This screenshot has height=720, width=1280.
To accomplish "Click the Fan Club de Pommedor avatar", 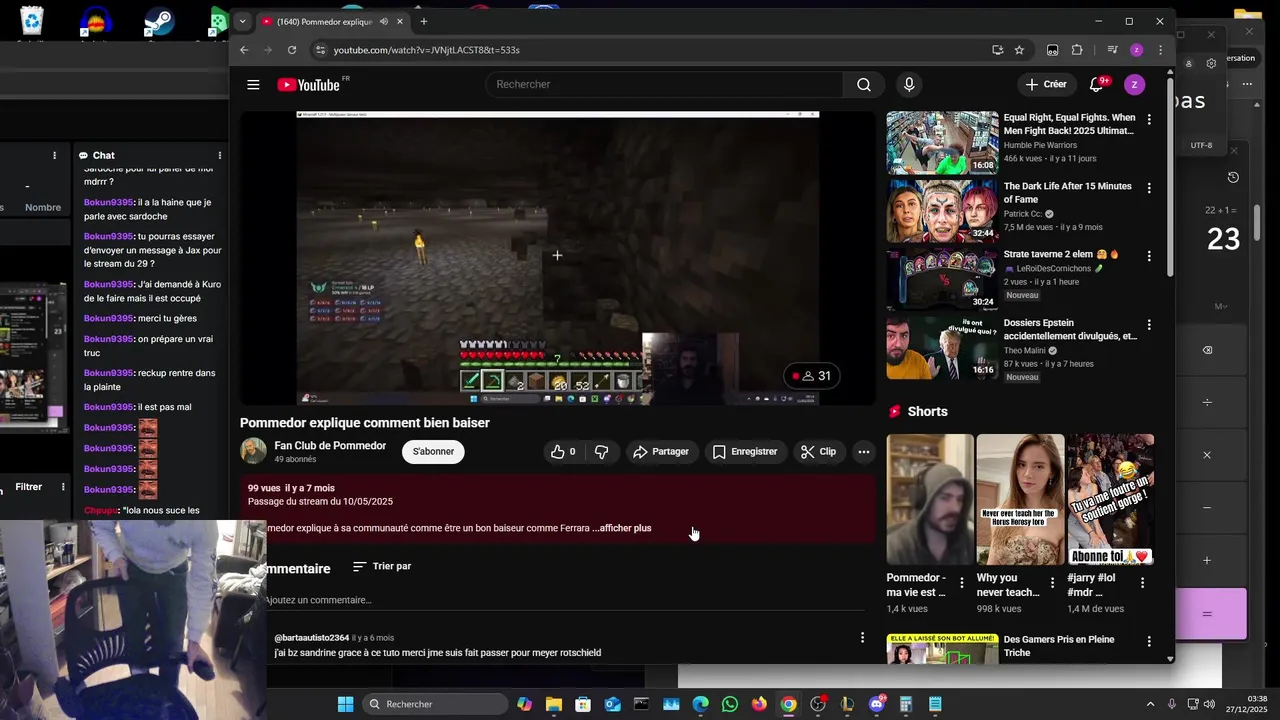I will [x=253, y=452].
